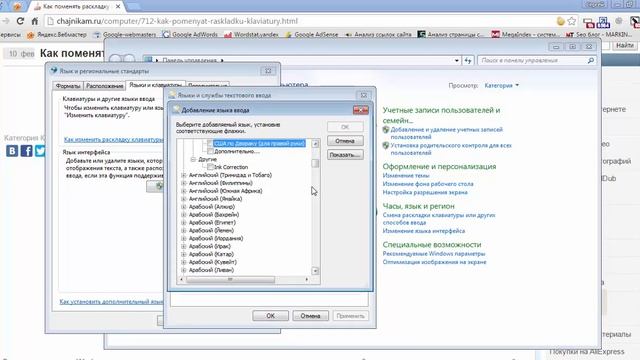Select Арабский (Катар) in the language list
This screenshot has height=360, width=640.
[x=211, y=254]
